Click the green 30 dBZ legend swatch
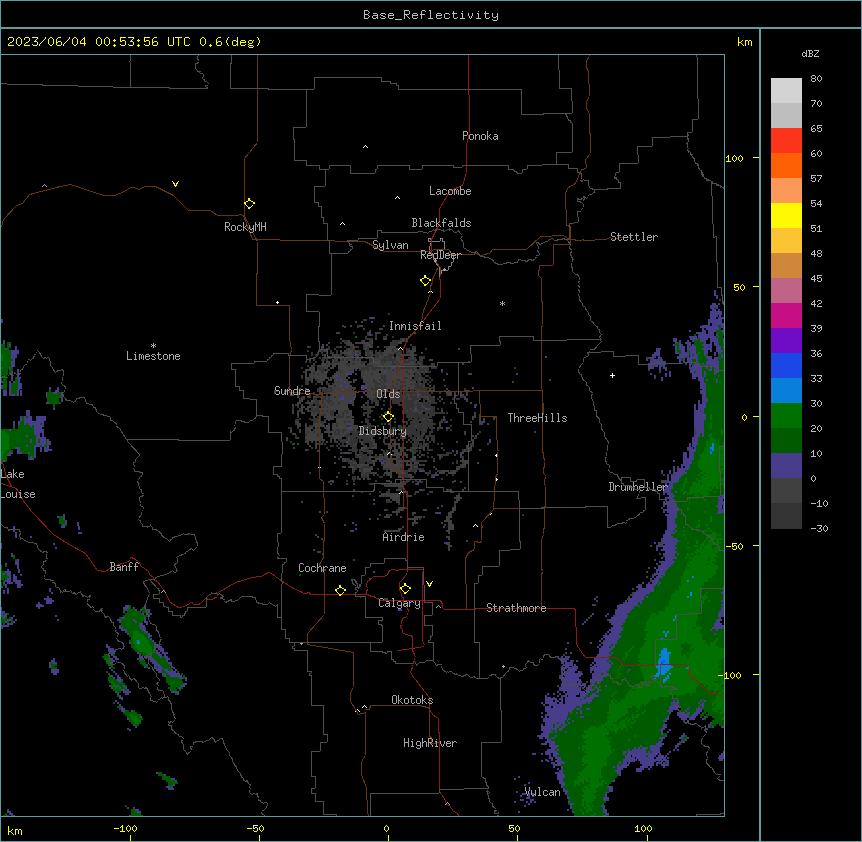This screenshot has height=842, width=862. tap(786, 416)
